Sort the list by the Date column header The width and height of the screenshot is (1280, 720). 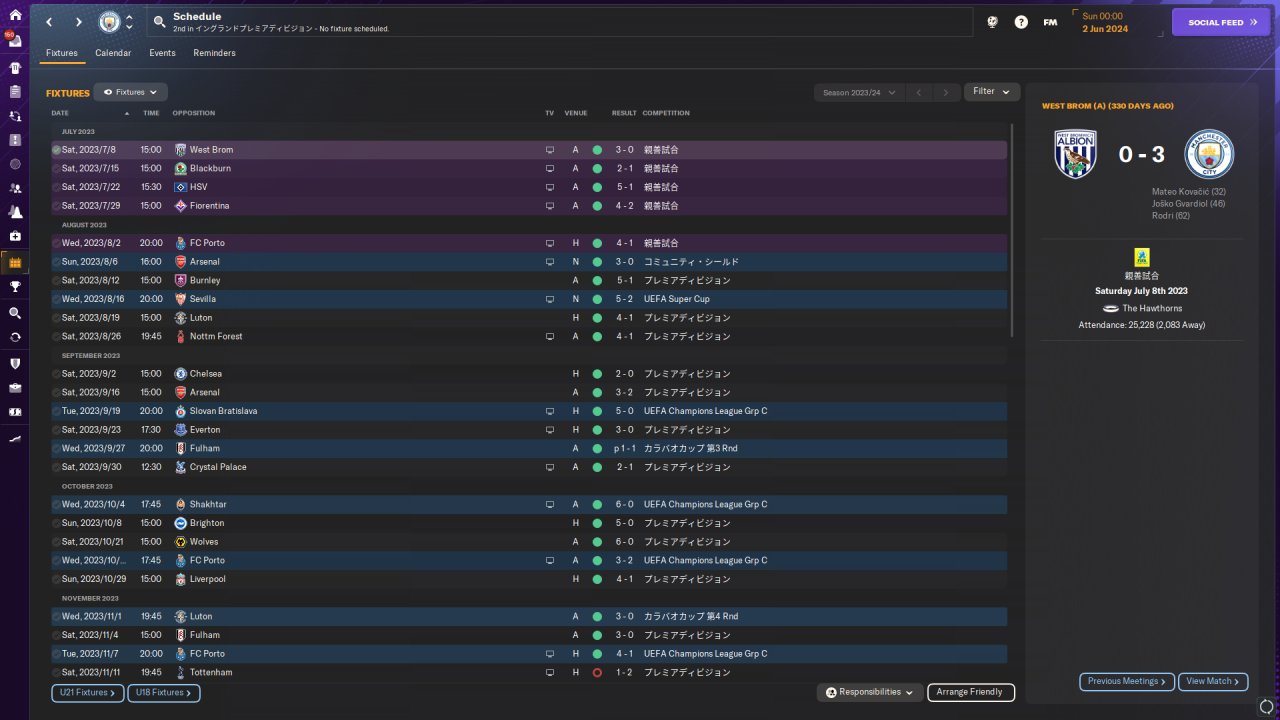[90, 113]
